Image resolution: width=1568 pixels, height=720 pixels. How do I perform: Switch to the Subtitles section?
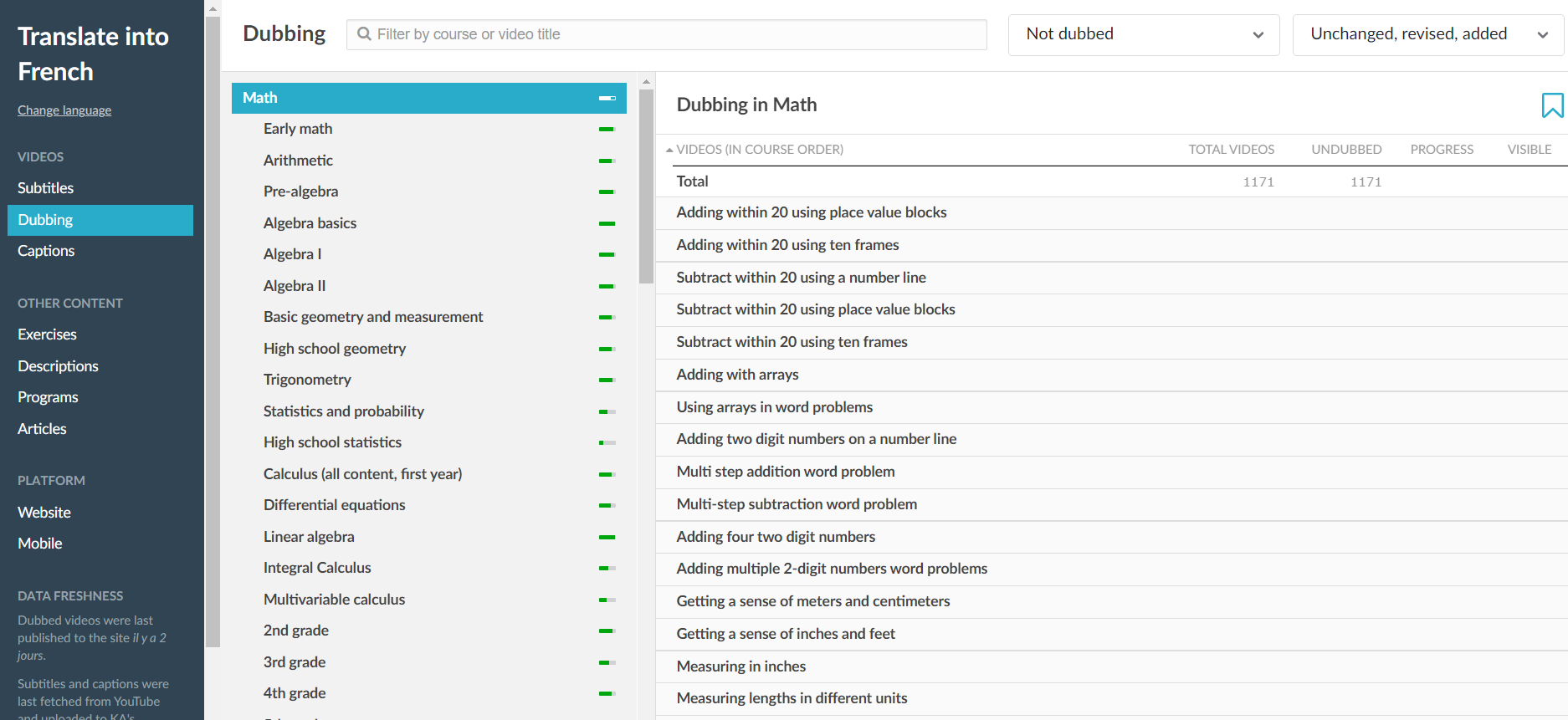coord(46,188)
